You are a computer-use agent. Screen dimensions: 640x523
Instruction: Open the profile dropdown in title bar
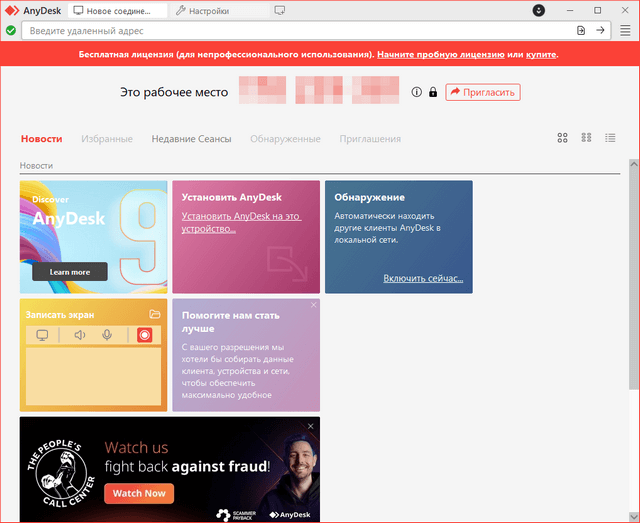tap(538, 11)
